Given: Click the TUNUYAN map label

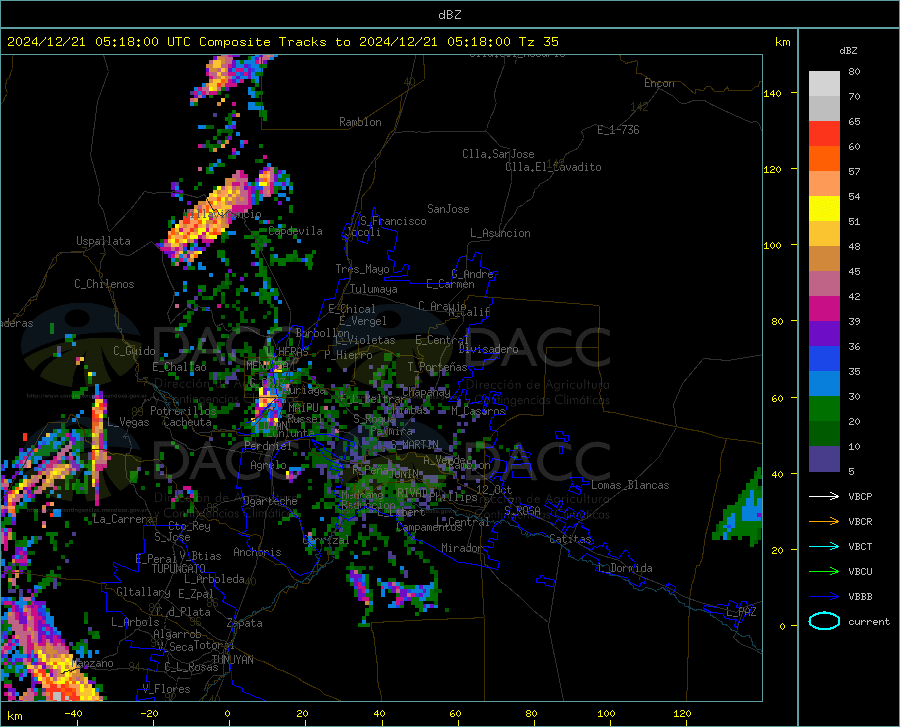Looking at the screenshot, I should pos(232,660).
